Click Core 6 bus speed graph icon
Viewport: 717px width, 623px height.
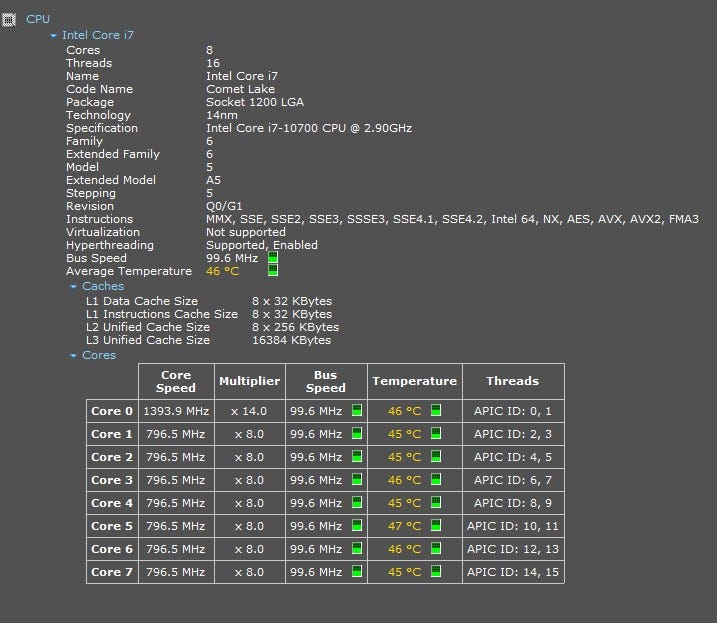(x=357, y=548)
